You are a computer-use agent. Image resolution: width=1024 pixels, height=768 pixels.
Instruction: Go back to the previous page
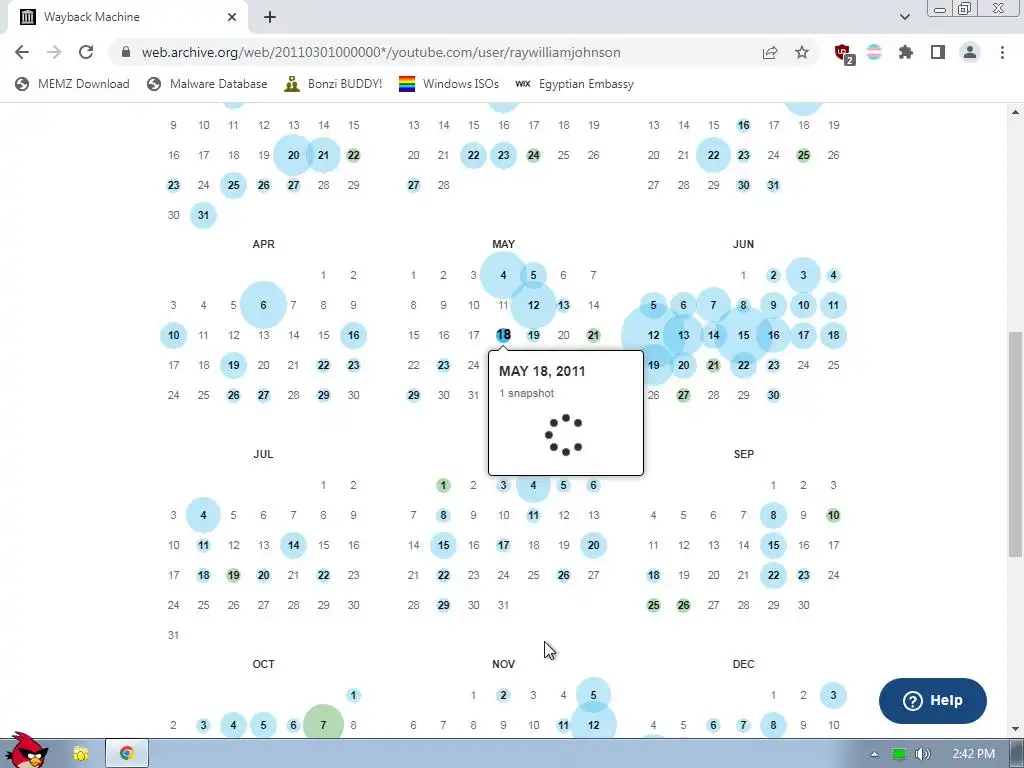(x=22, y=52)
